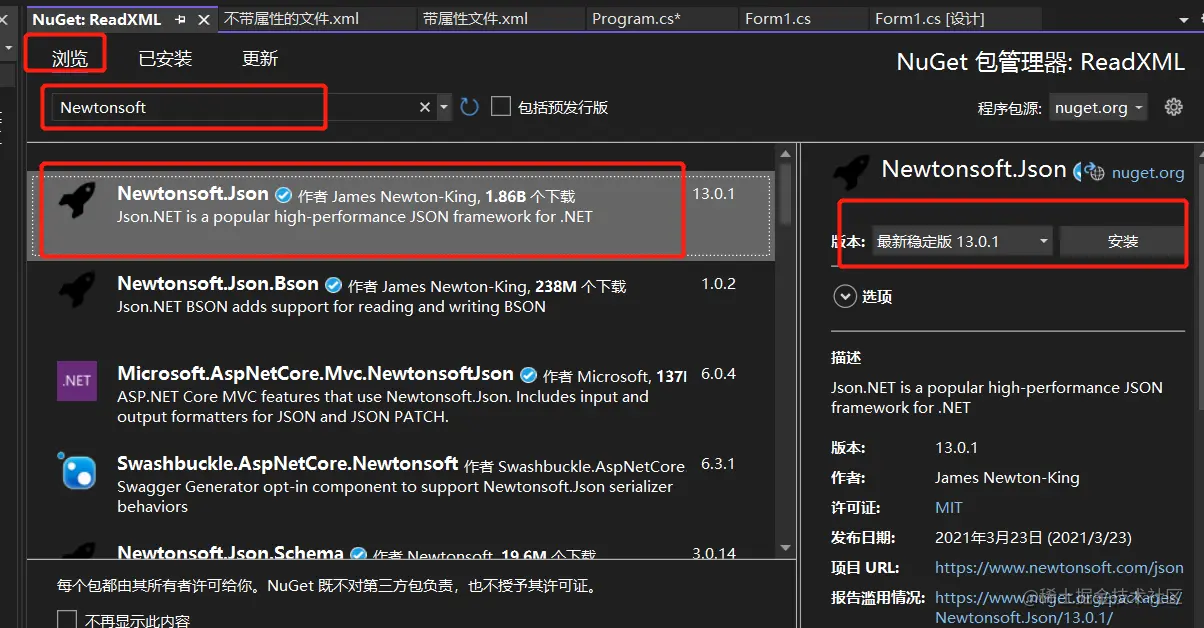Select the Swashbuckle.AspNetCore.Newtonsoft package row
Viewport: 1204px width, 628px height.
click(401, 485)
